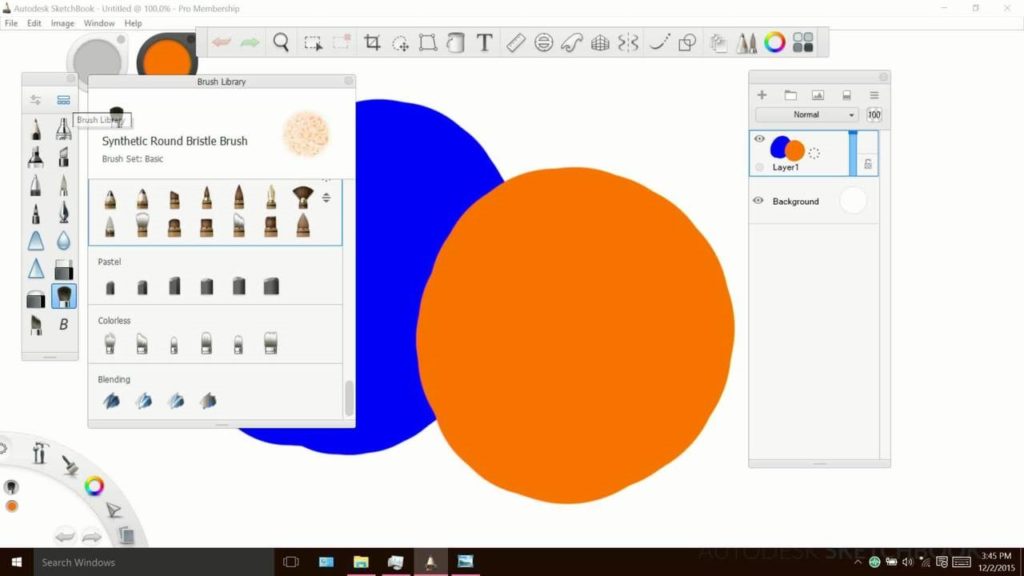This screenshot has height=576, width=1024.
Task: Choose the Crop tool
Action: pos(372,42)
